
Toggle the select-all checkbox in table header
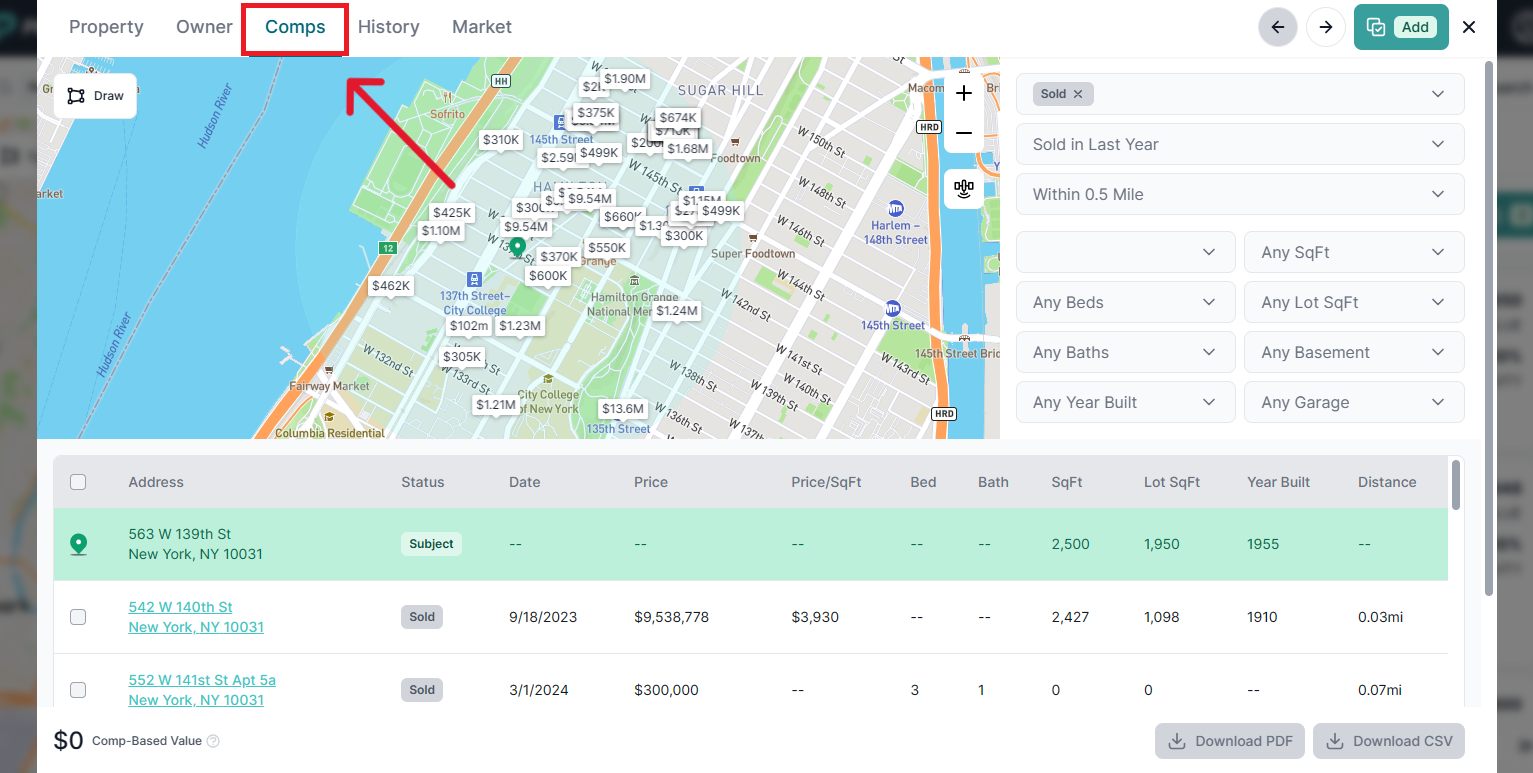pyautogui.click(x=78, y=482)
